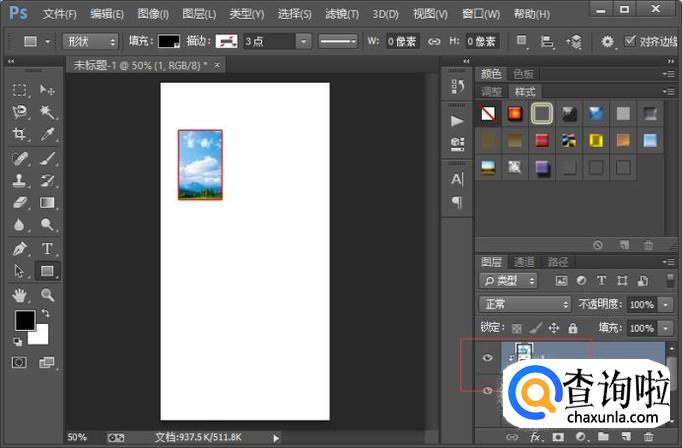Select the Clone Stamp tool

[x=19, y=181]
